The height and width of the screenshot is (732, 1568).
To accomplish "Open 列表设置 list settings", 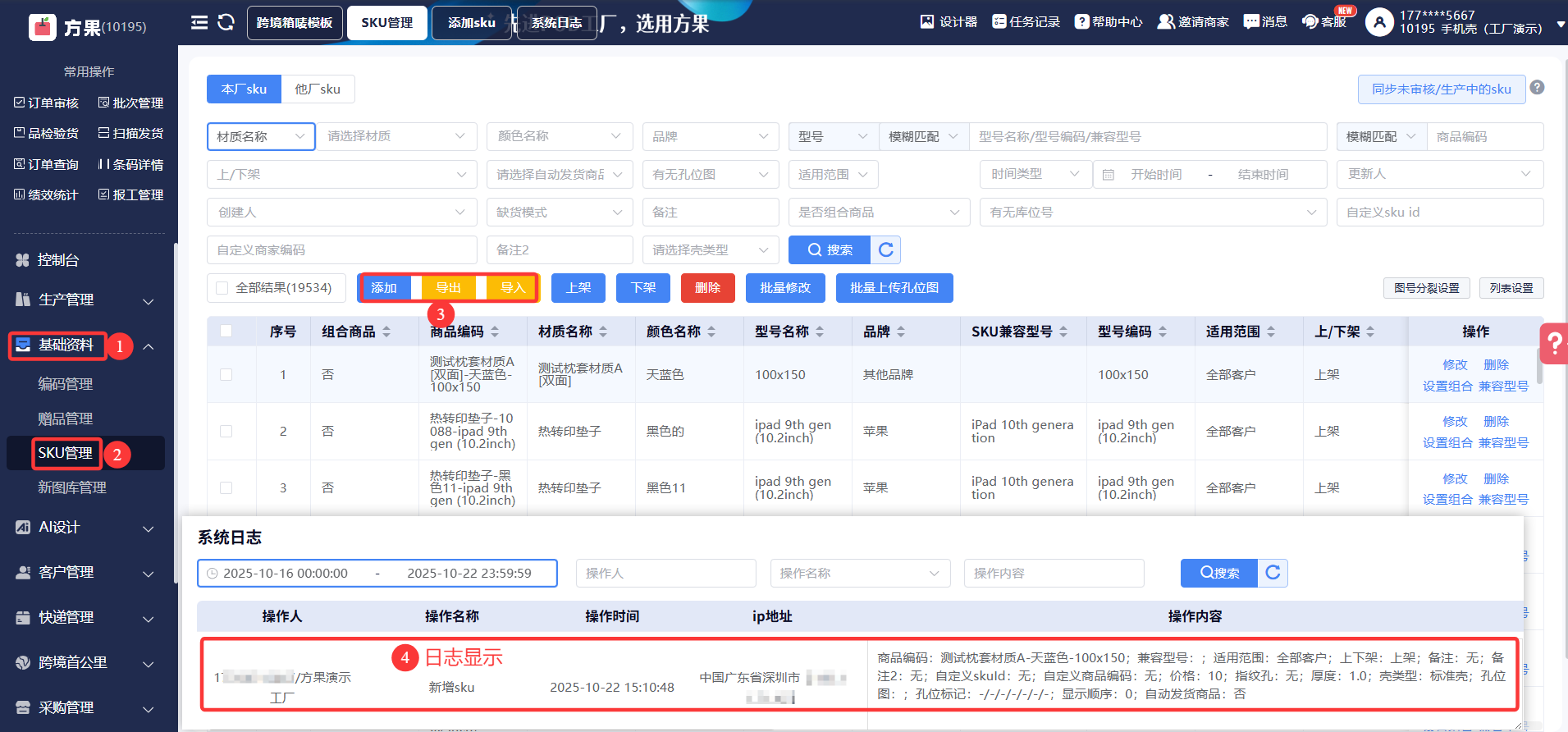I will (x=1511, y=288).
